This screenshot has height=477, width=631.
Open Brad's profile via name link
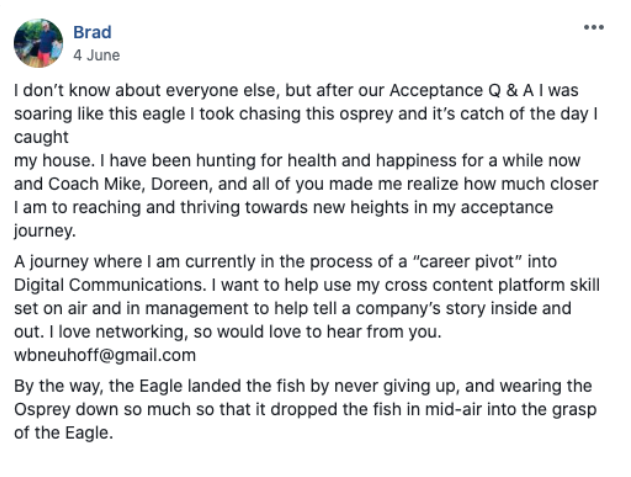point(92,32)
